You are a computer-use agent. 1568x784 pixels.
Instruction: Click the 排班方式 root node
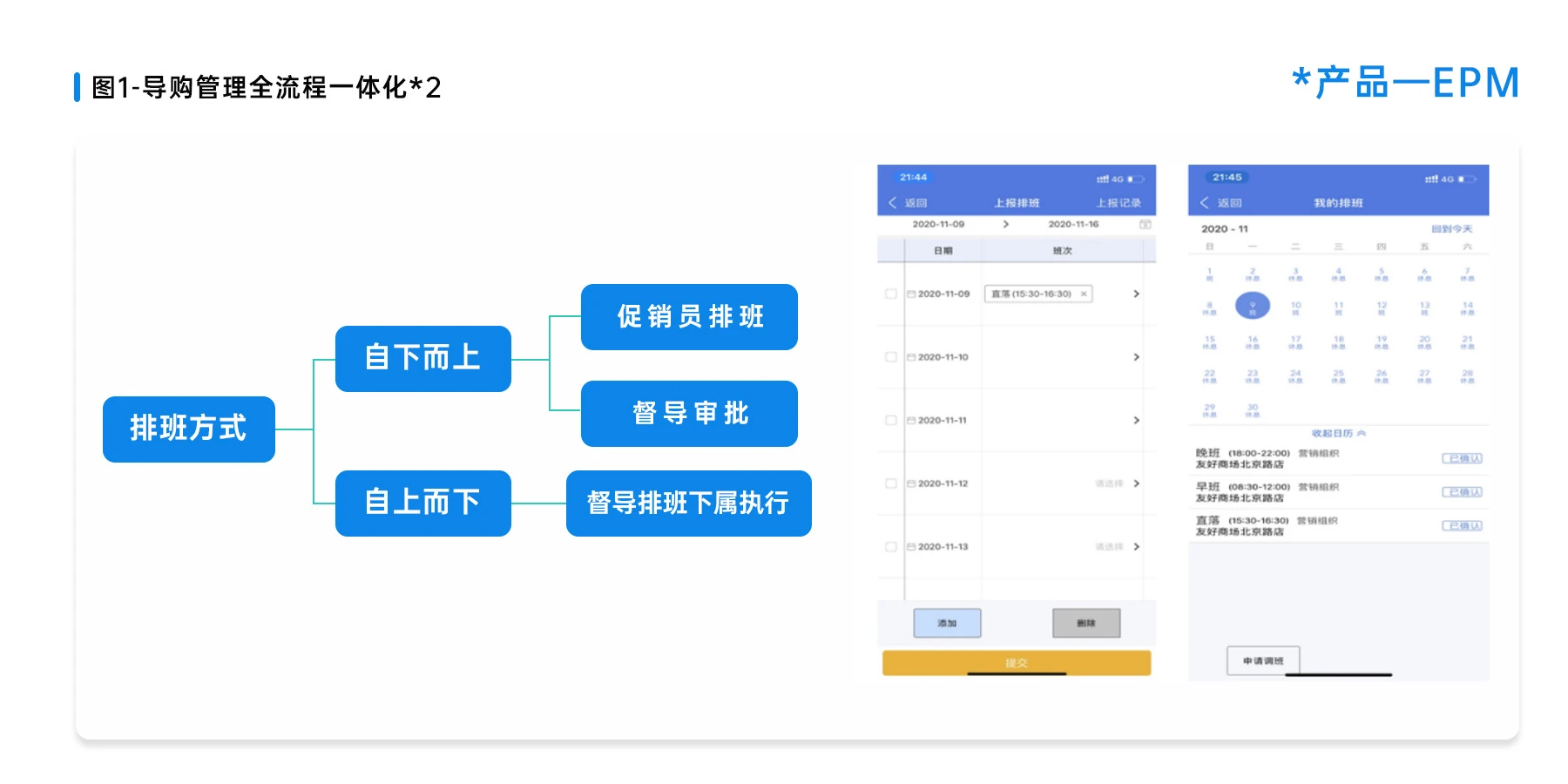[x=189, y=429]
